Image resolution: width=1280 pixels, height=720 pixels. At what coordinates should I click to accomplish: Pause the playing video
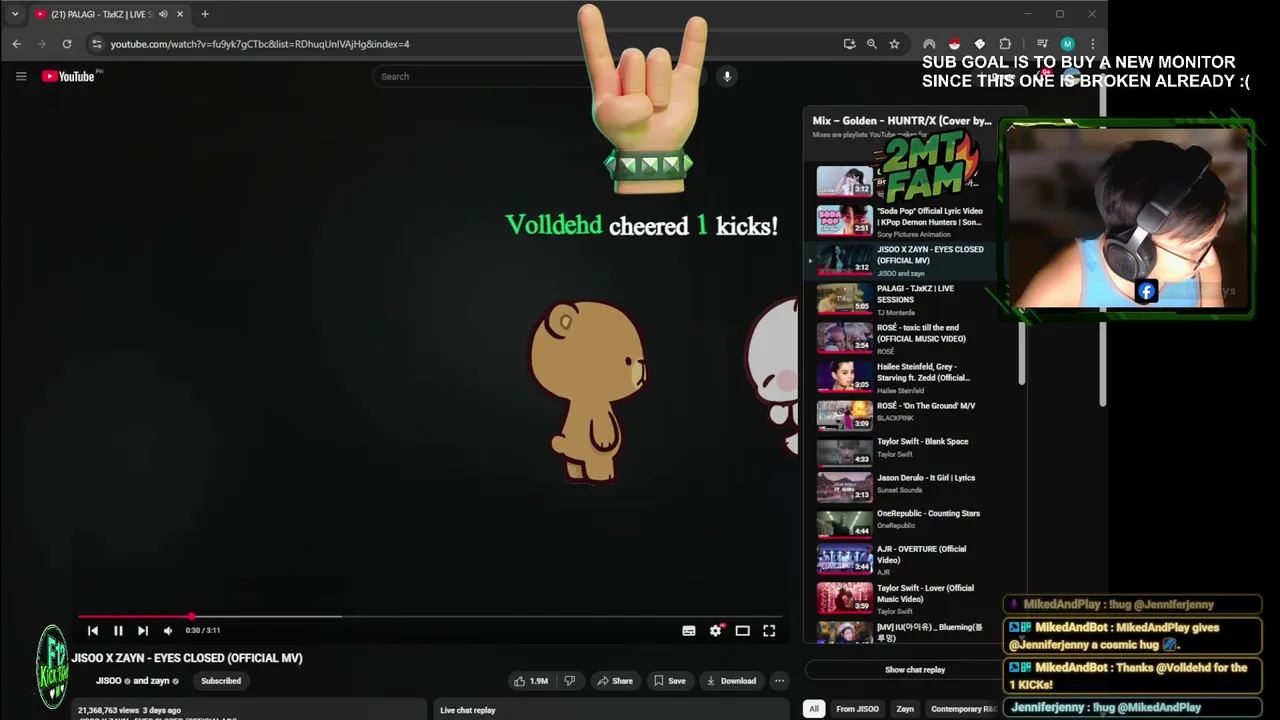pos(118,630)
